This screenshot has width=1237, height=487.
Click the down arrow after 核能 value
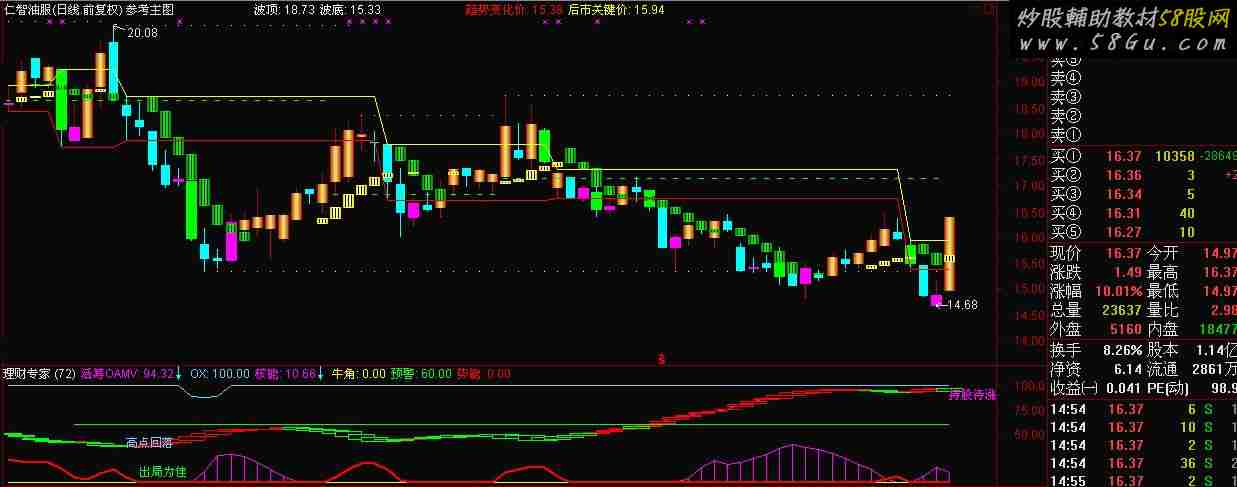tap(321, 374)
